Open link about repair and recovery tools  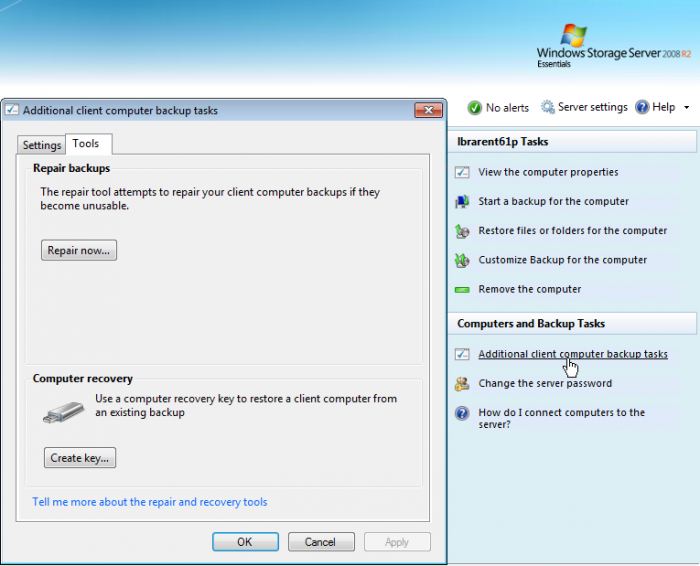pos(150,502)
